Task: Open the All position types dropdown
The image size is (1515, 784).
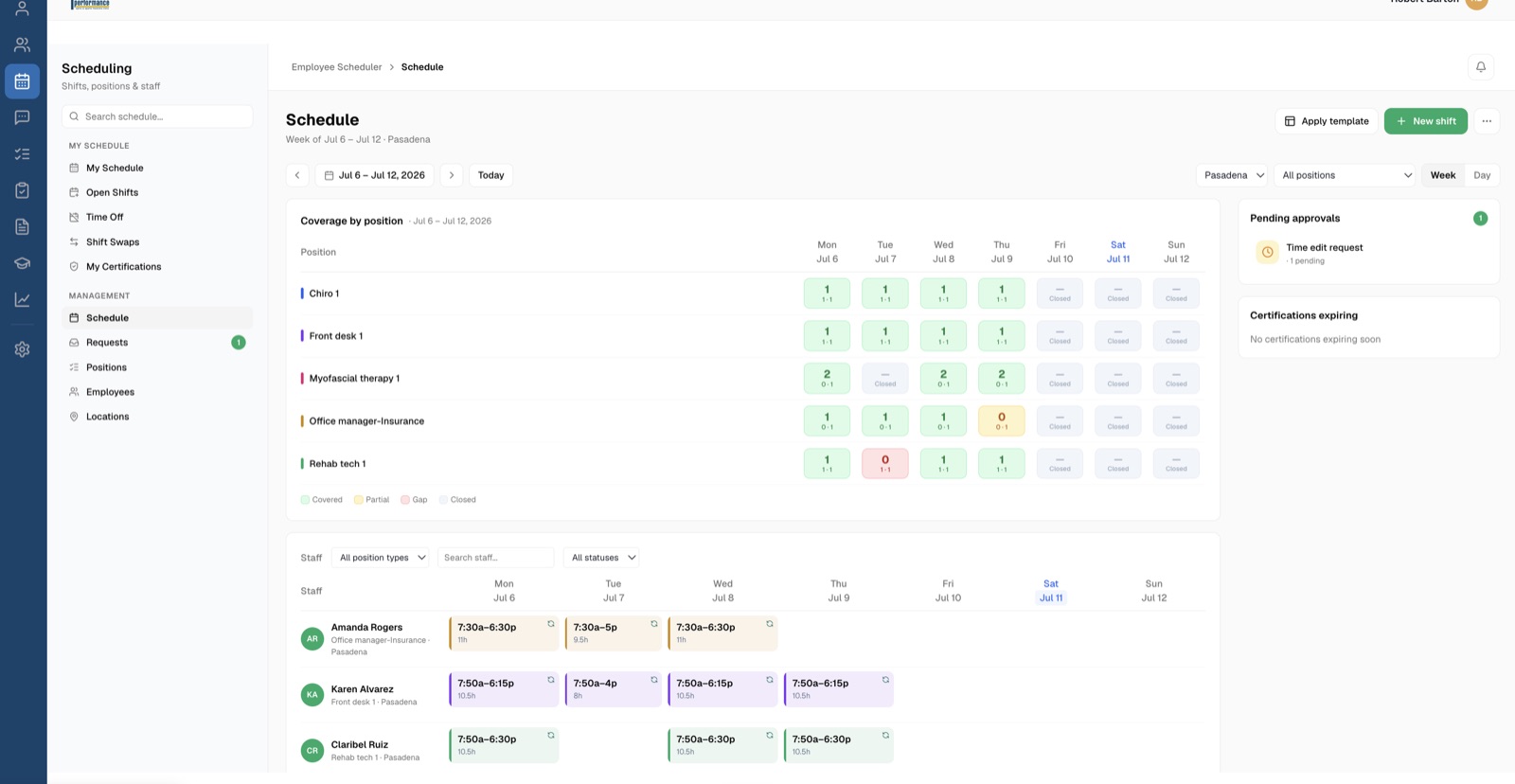Action: 382,558
